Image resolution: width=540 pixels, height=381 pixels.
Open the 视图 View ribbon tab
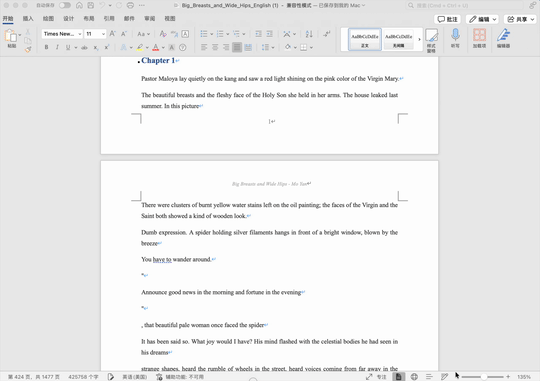[x=170, y=19]
